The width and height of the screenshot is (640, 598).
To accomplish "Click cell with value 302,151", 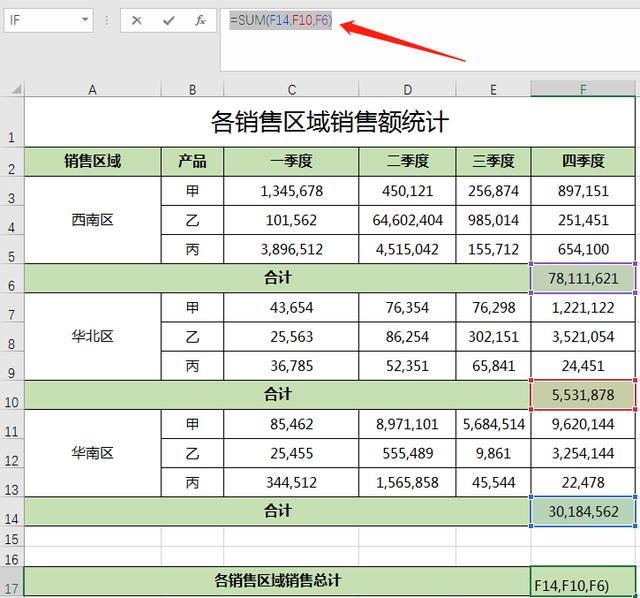I will point(493,337).
